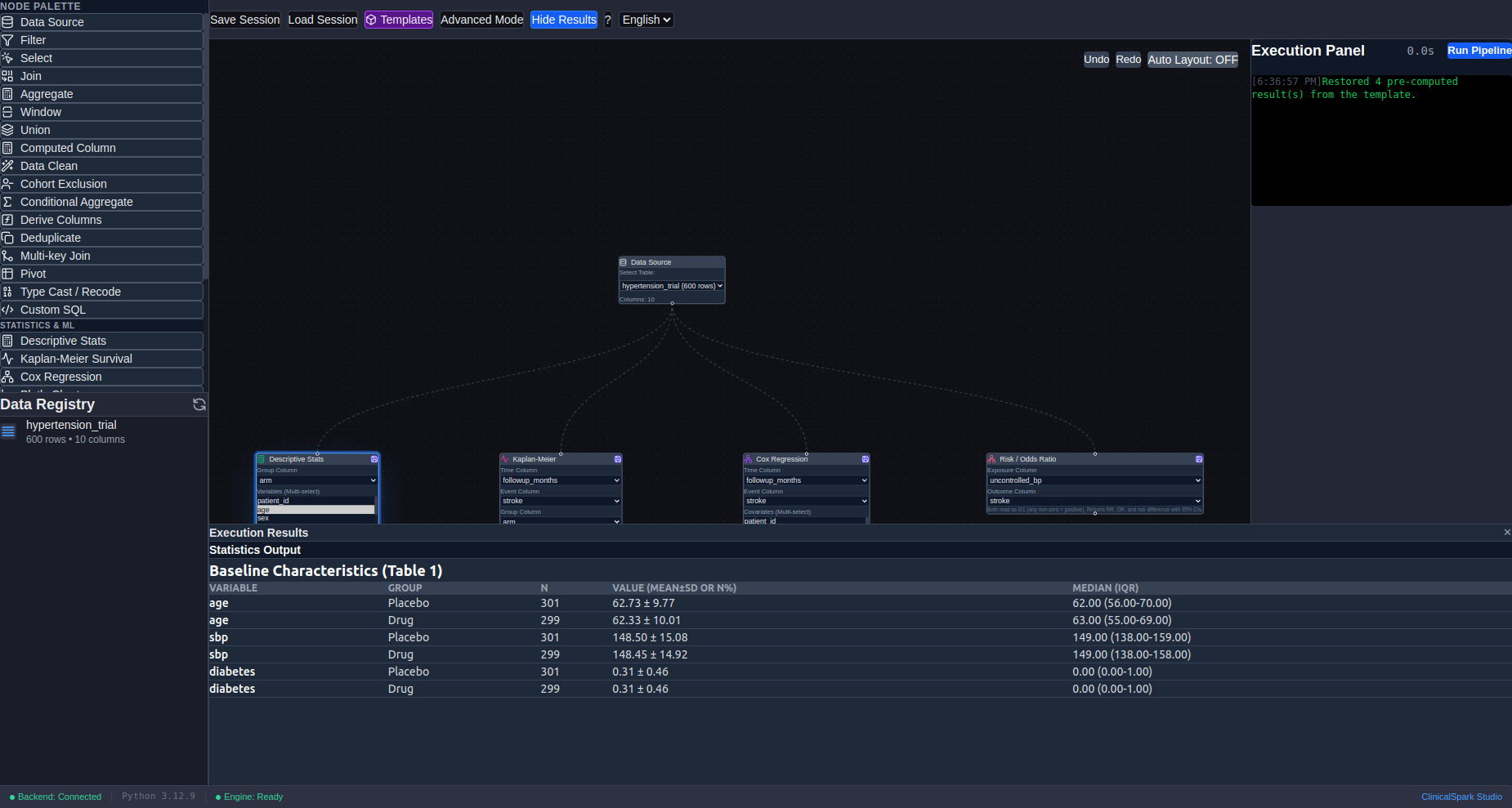Viewport: 1512px width, 808px height.
Task: Click the Aggregate node icon in the palette
Action: pyautogui.click(x=7, y=94)
